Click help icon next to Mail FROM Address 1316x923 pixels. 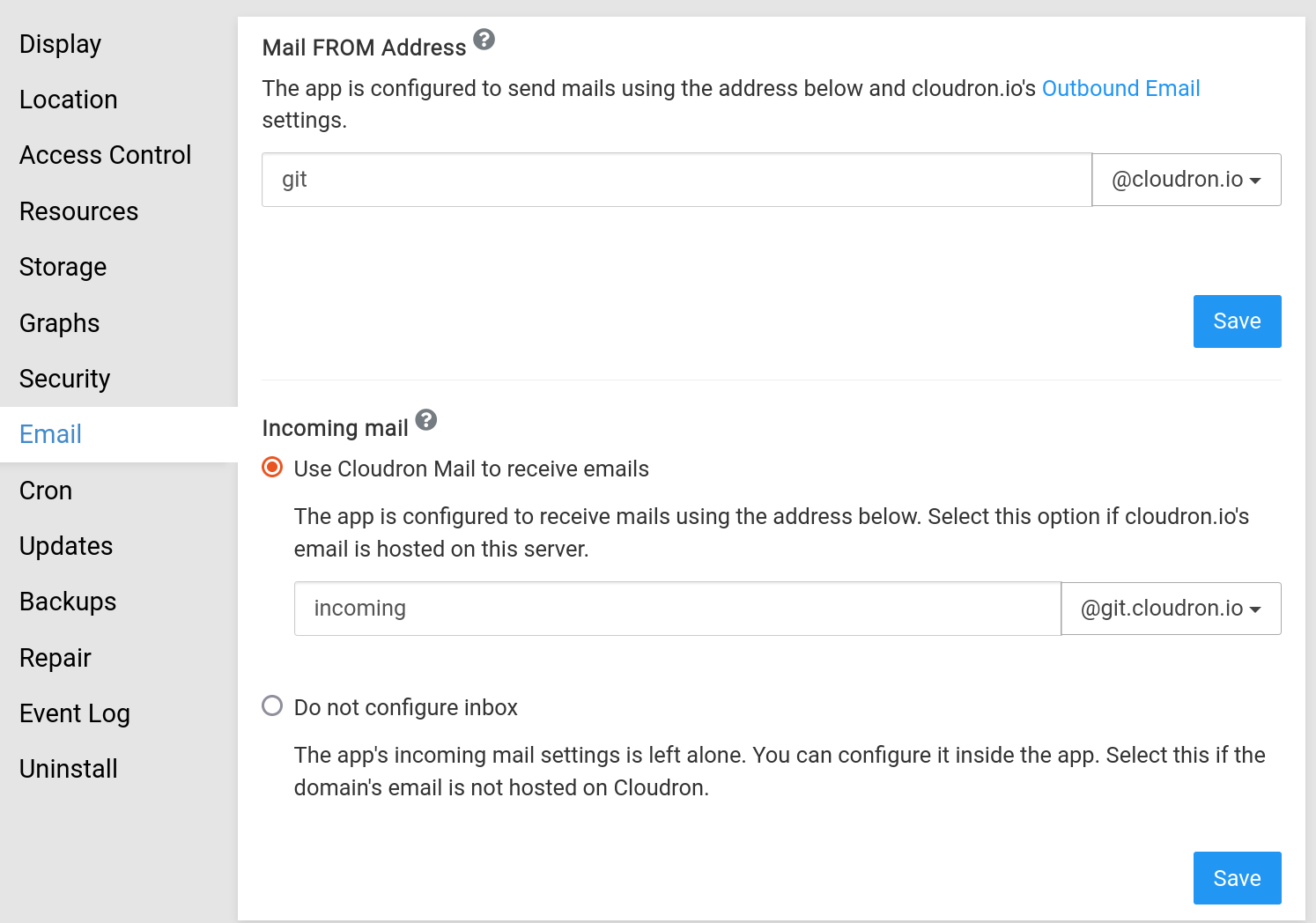(x=484, y=40)
